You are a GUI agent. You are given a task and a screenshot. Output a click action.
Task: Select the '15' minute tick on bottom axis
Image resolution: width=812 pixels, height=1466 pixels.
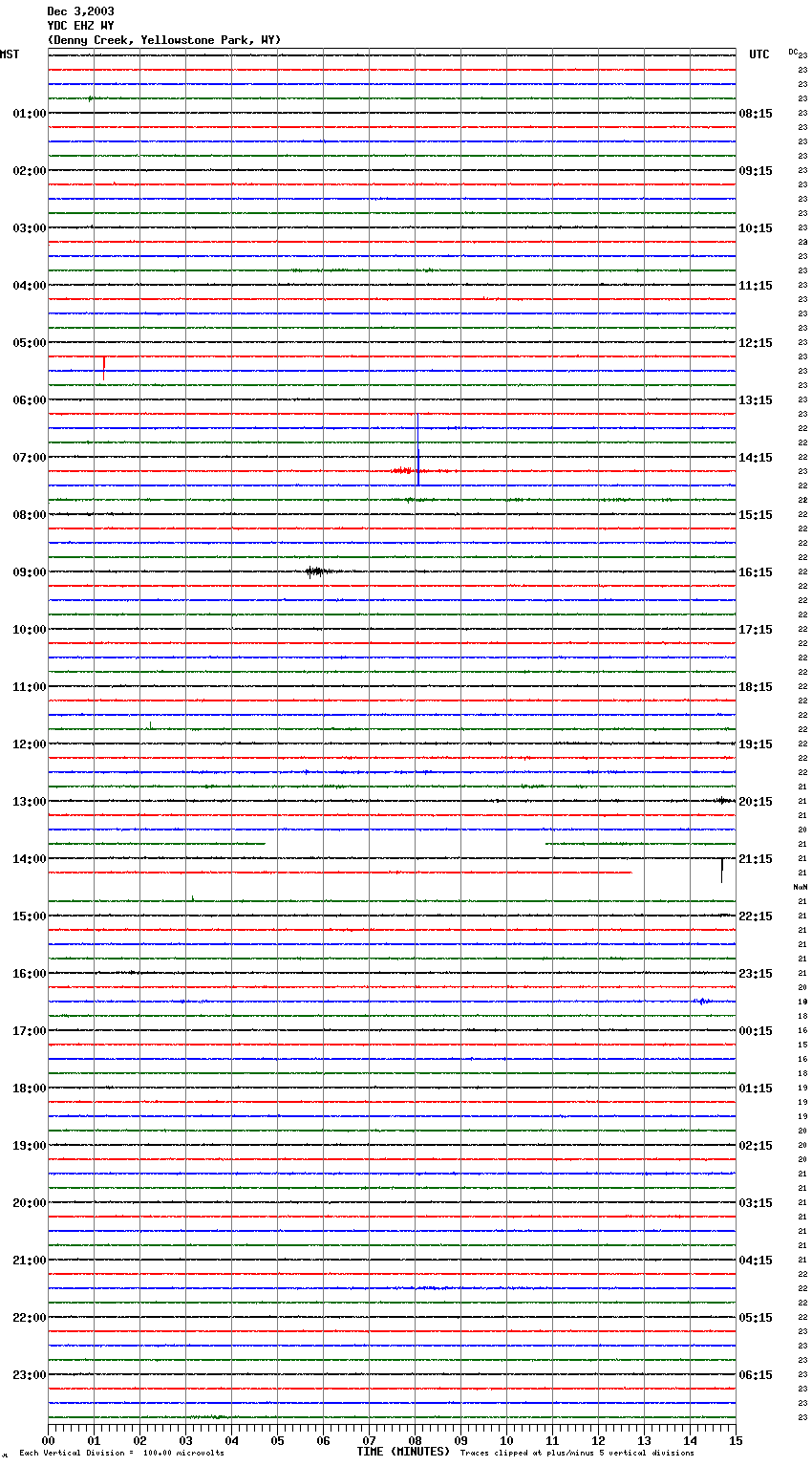736,1440
